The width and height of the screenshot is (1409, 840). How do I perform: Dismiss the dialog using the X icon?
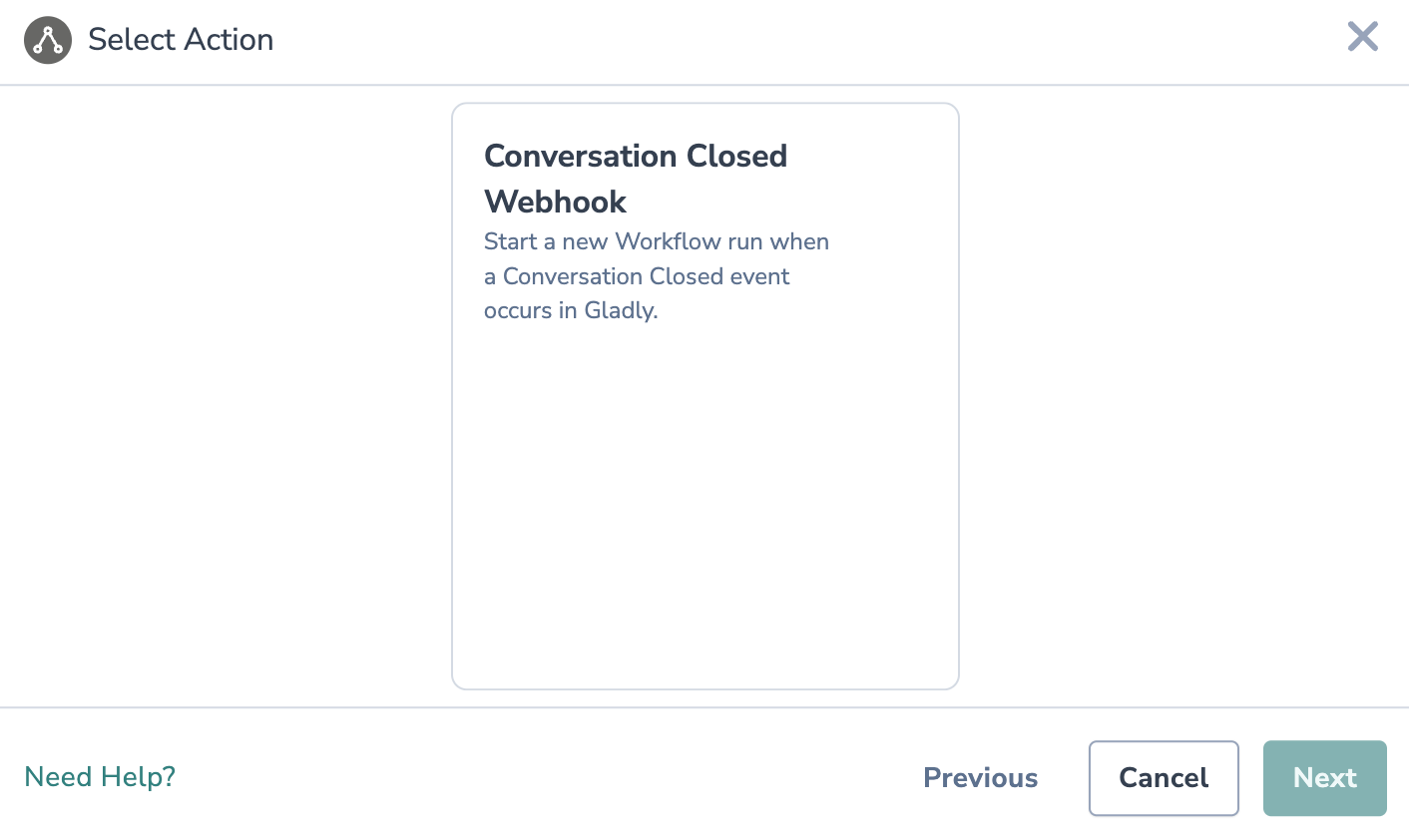(x=1362, y=37)
